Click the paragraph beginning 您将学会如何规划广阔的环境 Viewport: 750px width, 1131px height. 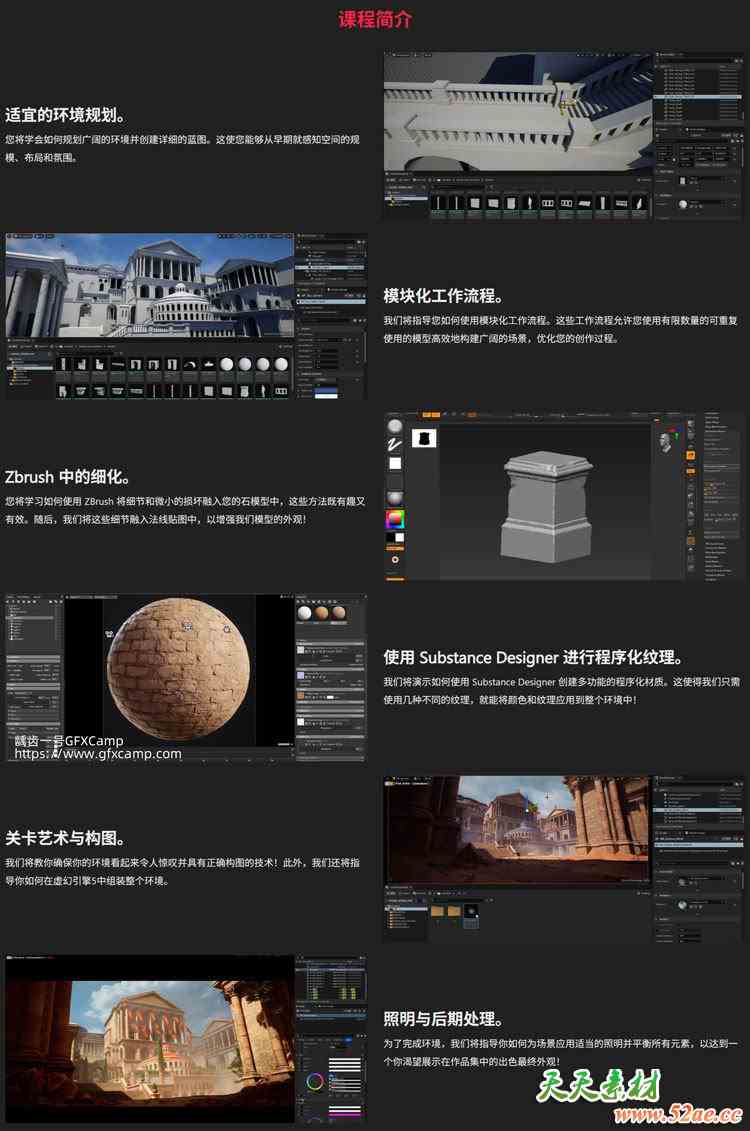[x=182, y=149]
